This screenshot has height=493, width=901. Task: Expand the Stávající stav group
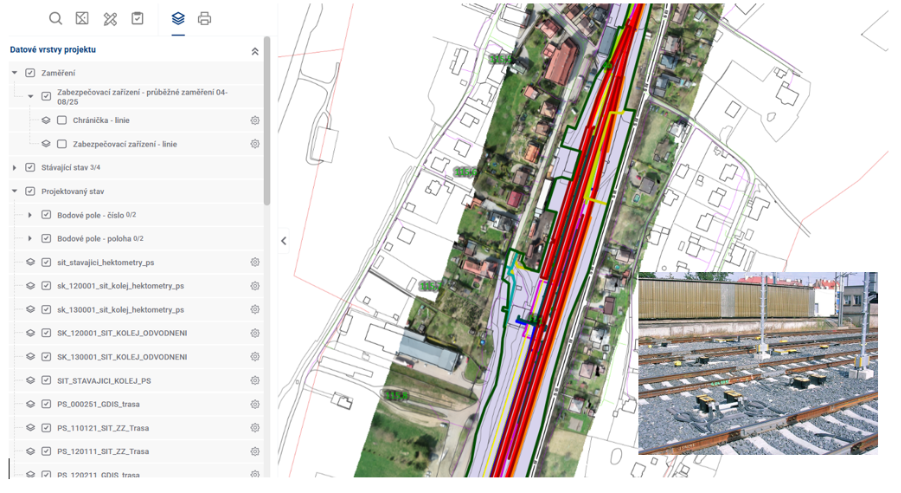coord(14,168)
